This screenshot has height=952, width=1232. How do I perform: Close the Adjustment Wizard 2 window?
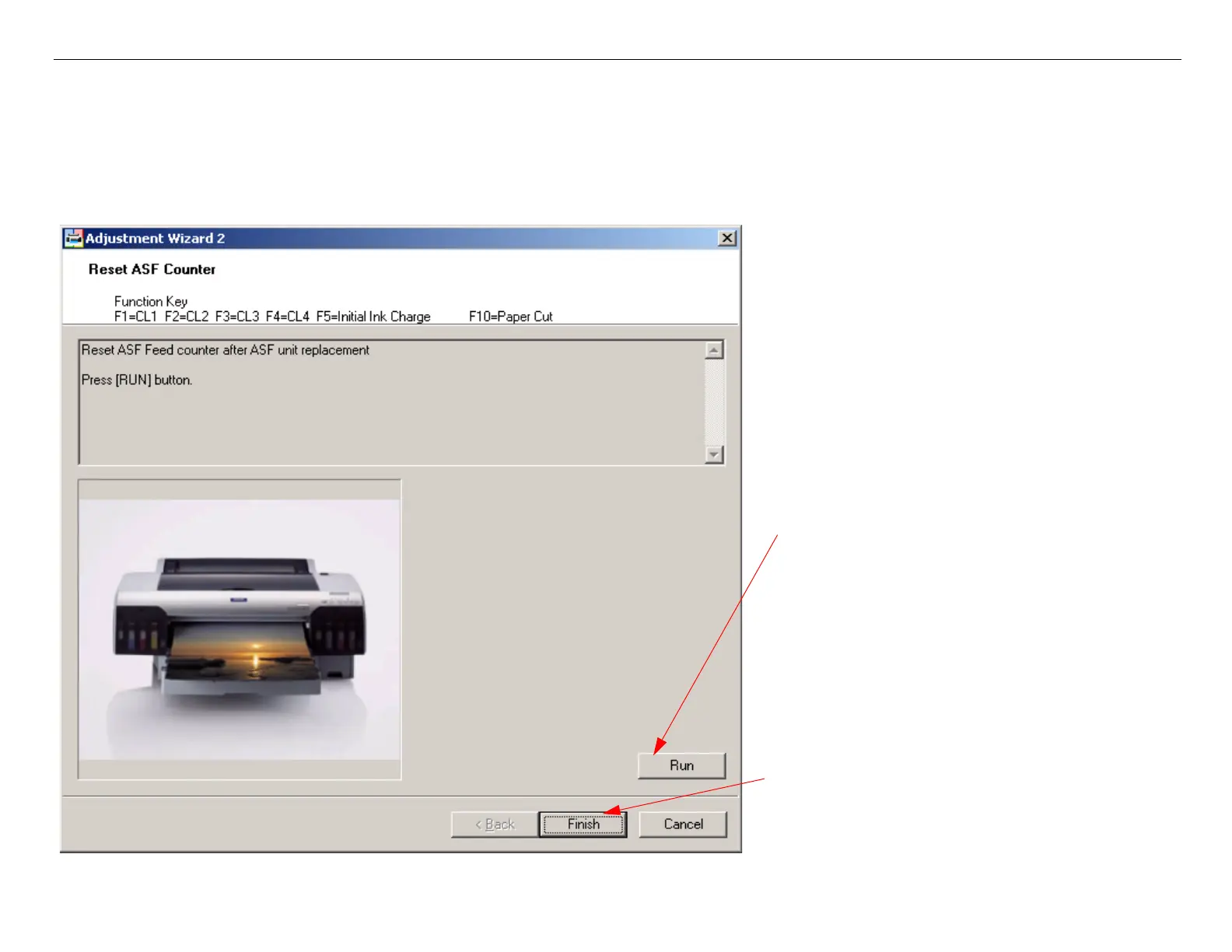[727, 238]
